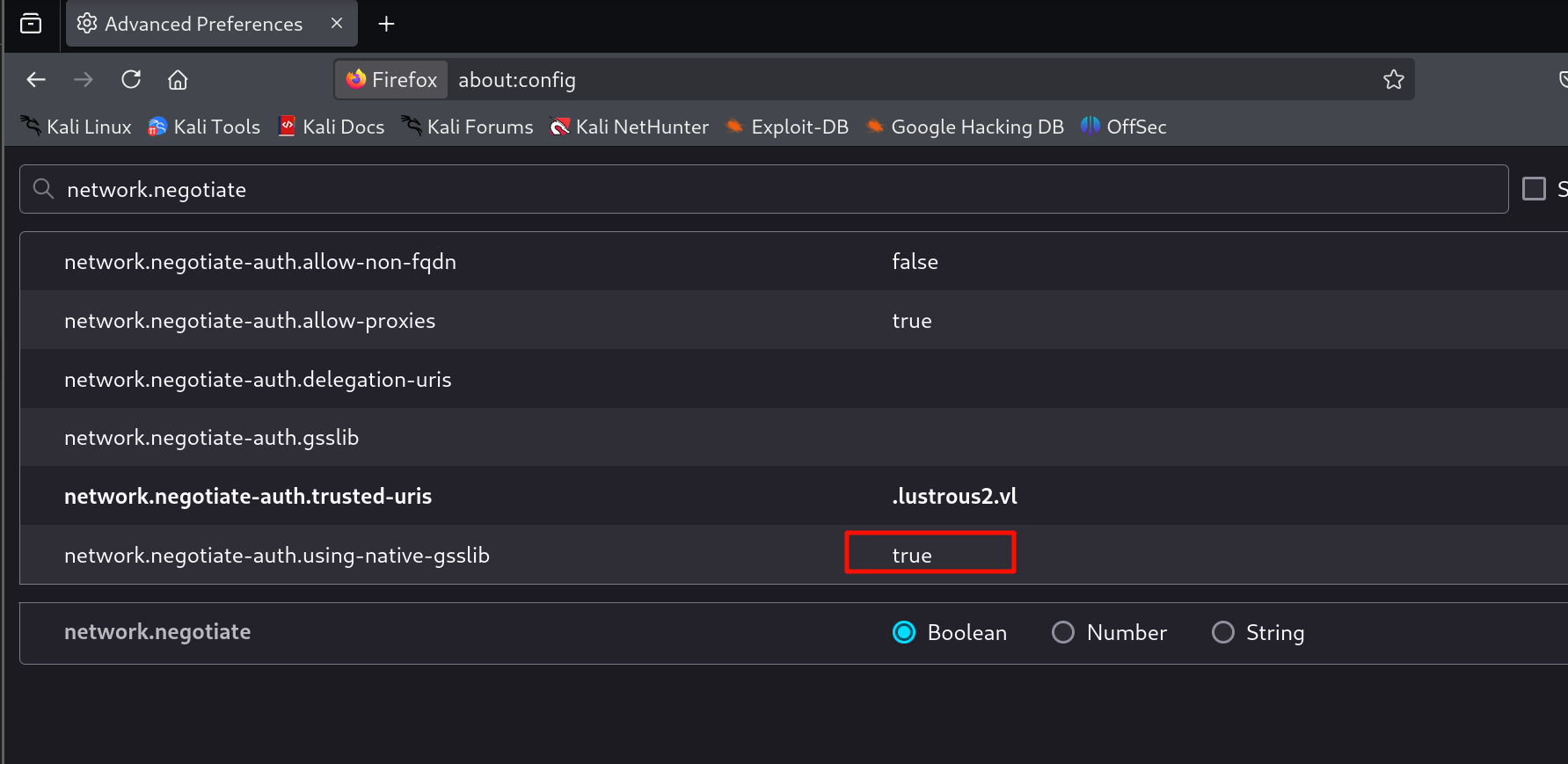This screenshot has width=1568, height=764.
Task: Open the Home page icon
Action: pos(178,80)
